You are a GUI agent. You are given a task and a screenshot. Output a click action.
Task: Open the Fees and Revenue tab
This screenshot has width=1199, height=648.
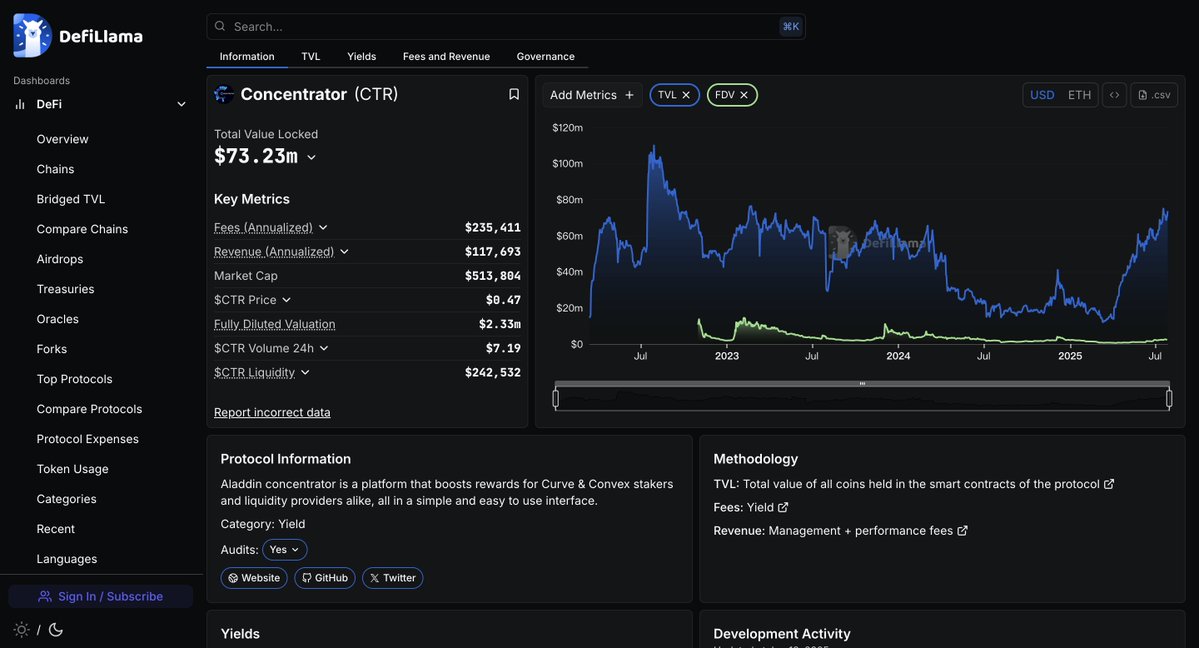point(447,57)
